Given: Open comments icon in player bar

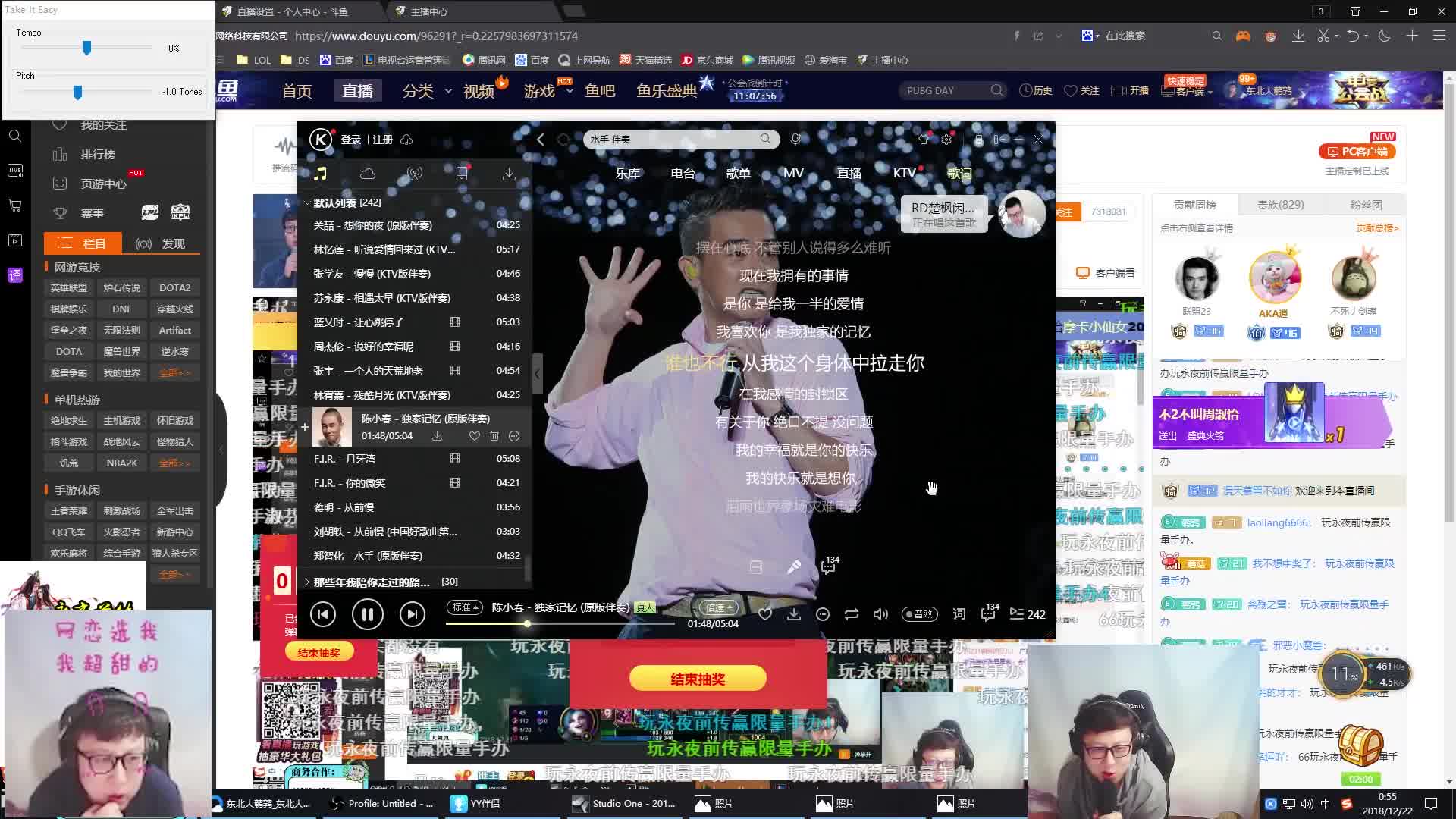Looking at the screenshot, I should [x=989, y=613].
